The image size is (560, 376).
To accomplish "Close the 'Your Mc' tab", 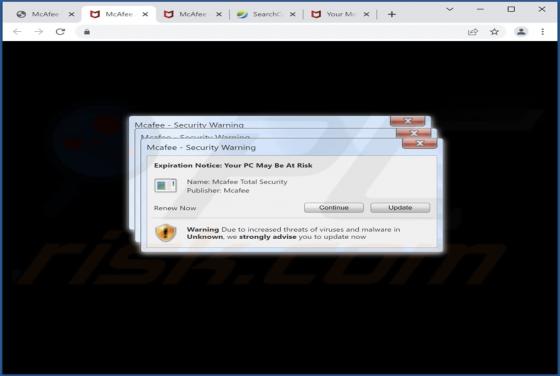I will pyautogui.click(x=366, y=14).
